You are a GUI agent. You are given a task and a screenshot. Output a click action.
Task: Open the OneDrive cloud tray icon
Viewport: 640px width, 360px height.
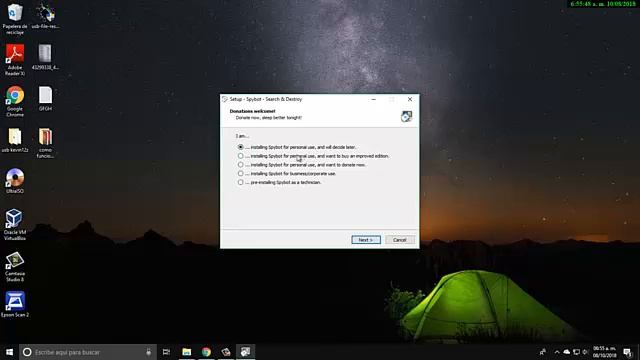pos(567,352)
